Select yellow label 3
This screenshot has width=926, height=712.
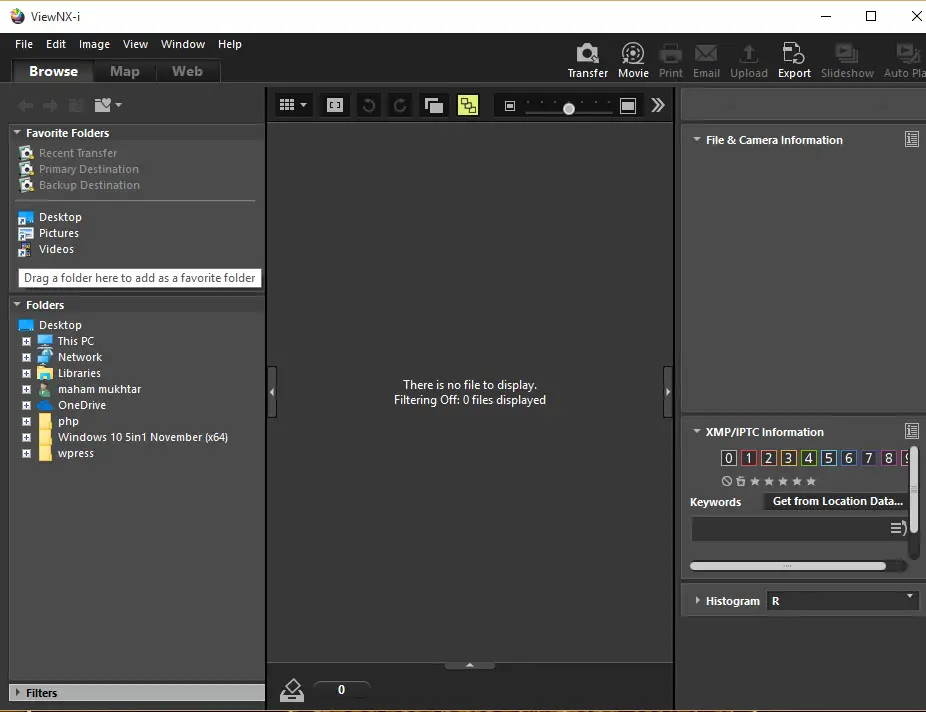tap(788, 458)
